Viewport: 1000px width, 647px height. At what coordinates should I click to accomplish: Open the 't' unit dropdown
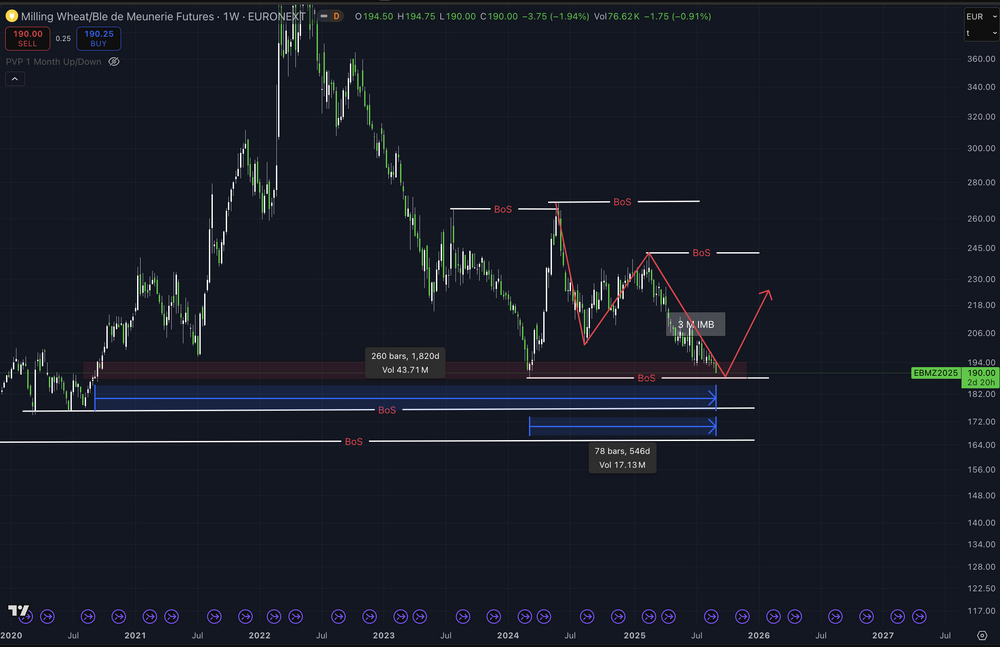click(x=981, y=33)
